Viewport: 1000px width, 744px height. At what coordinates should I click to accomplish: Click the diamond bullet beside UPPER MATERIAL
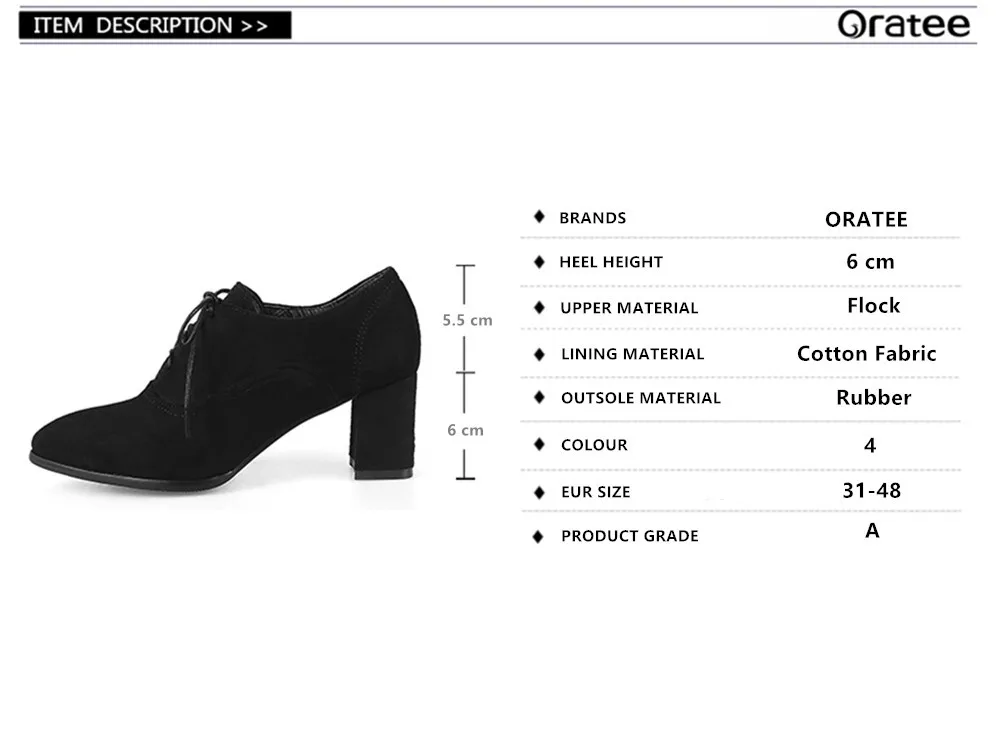[539, 307]
